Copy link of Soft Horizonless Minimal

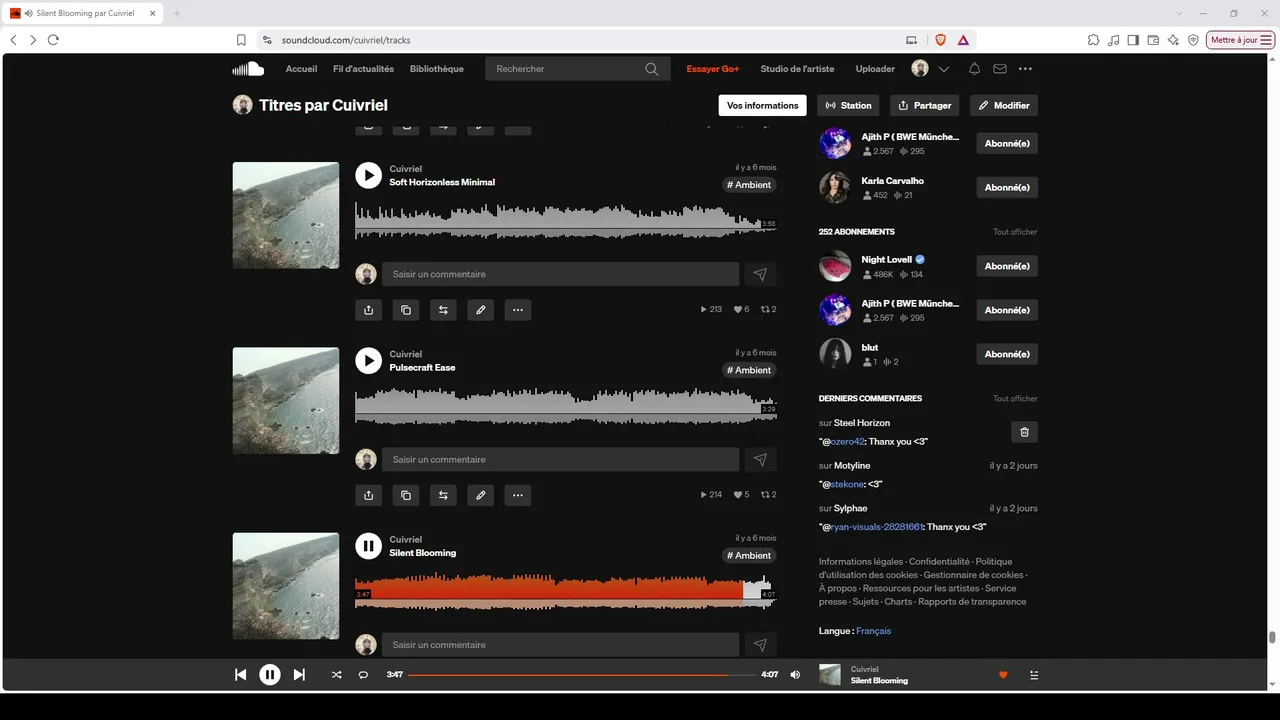point(406,310)
